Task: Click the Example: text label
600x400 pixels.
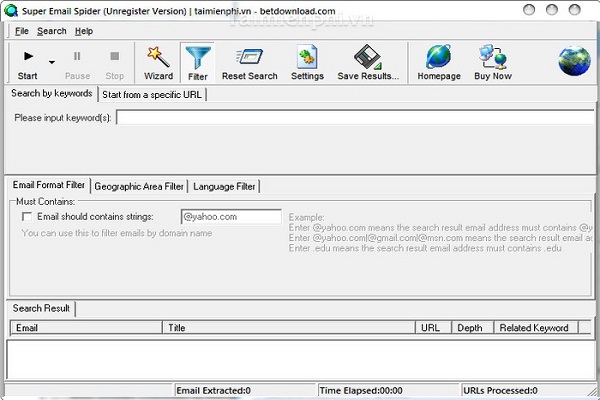Action: coord(306,217)
